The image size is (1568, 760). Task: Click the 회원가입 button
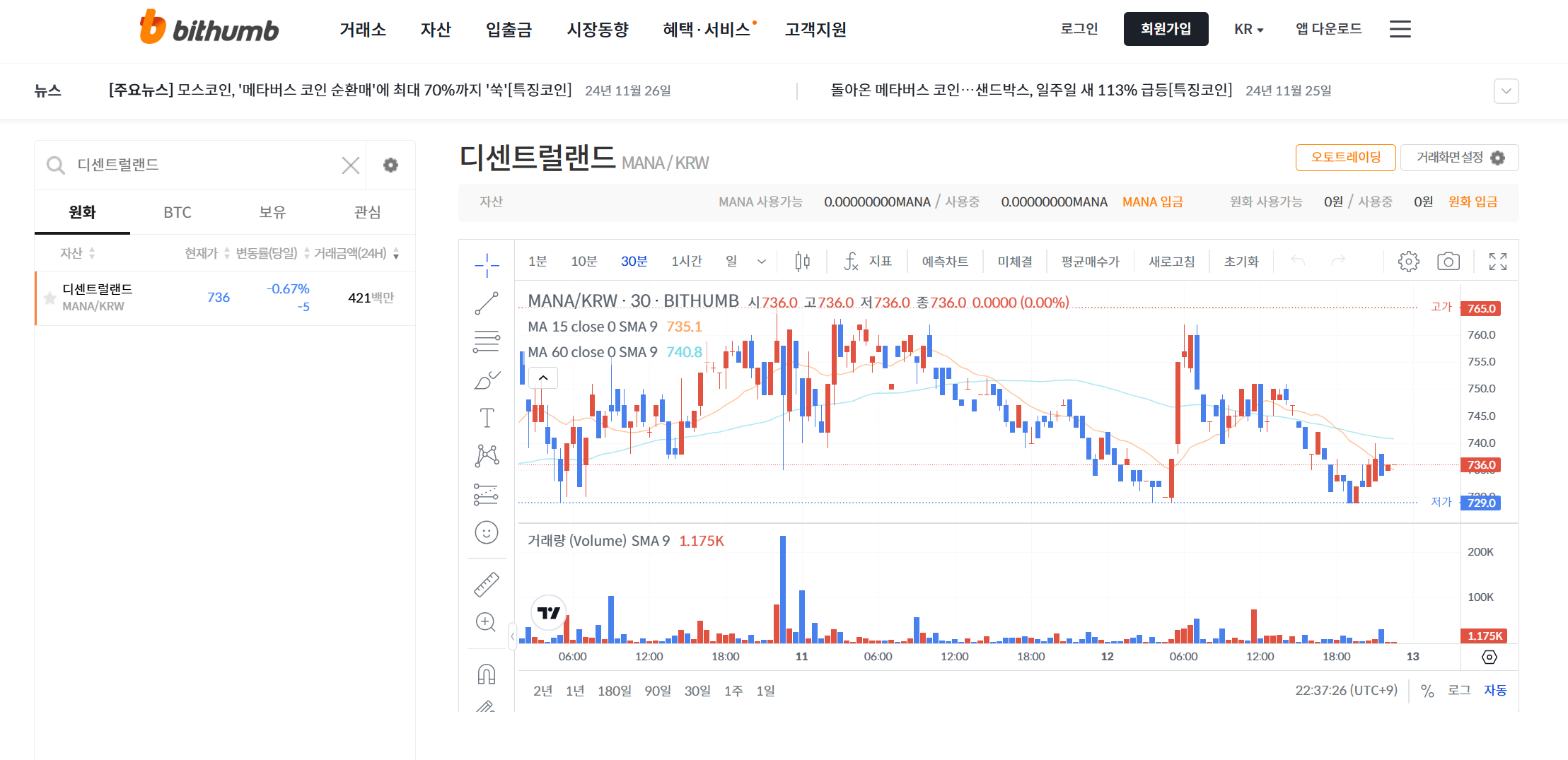point(1166,29)
